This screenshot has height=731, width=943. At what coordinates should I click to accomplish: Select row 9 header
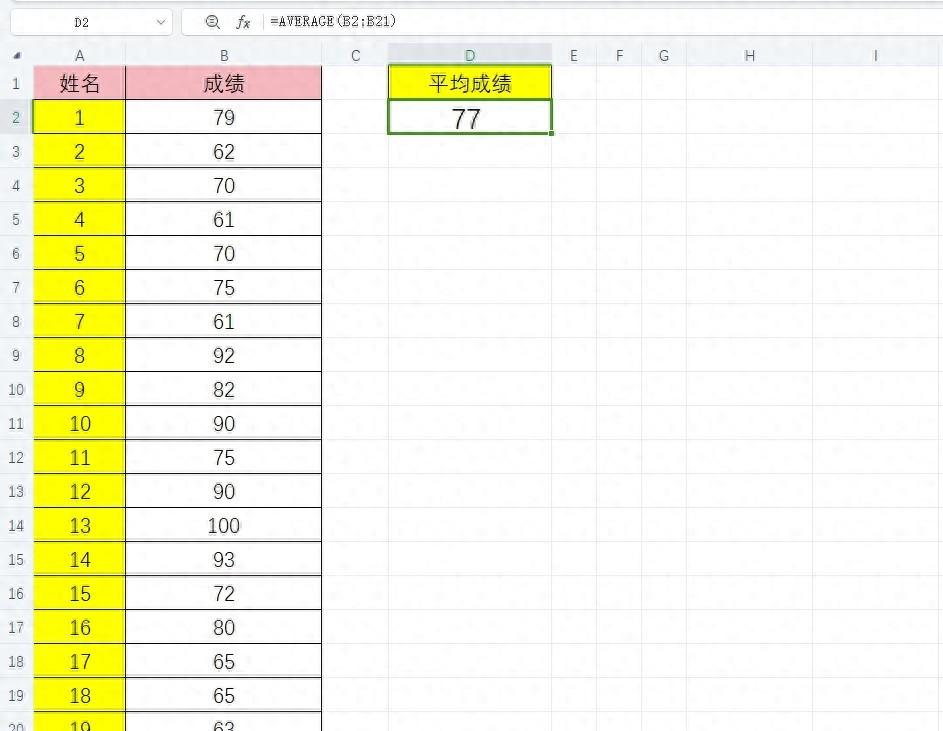click(x=16, y=355)
